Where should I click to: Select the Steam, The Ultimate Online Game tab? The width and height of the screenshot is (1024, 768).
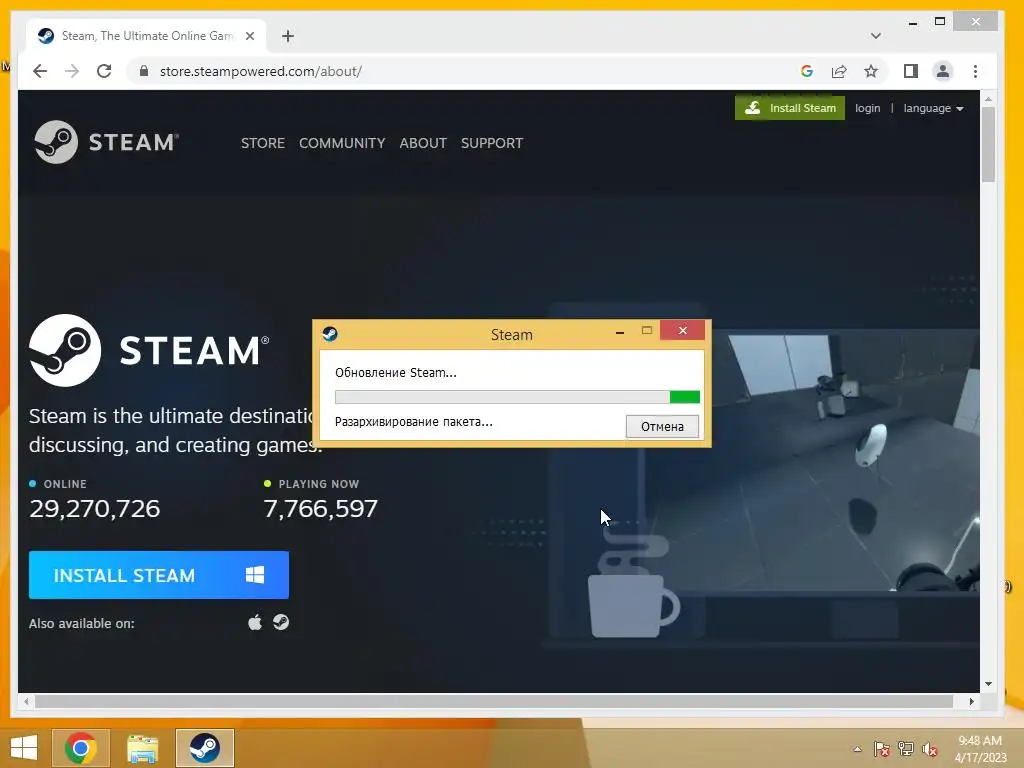tap(146, 36)
